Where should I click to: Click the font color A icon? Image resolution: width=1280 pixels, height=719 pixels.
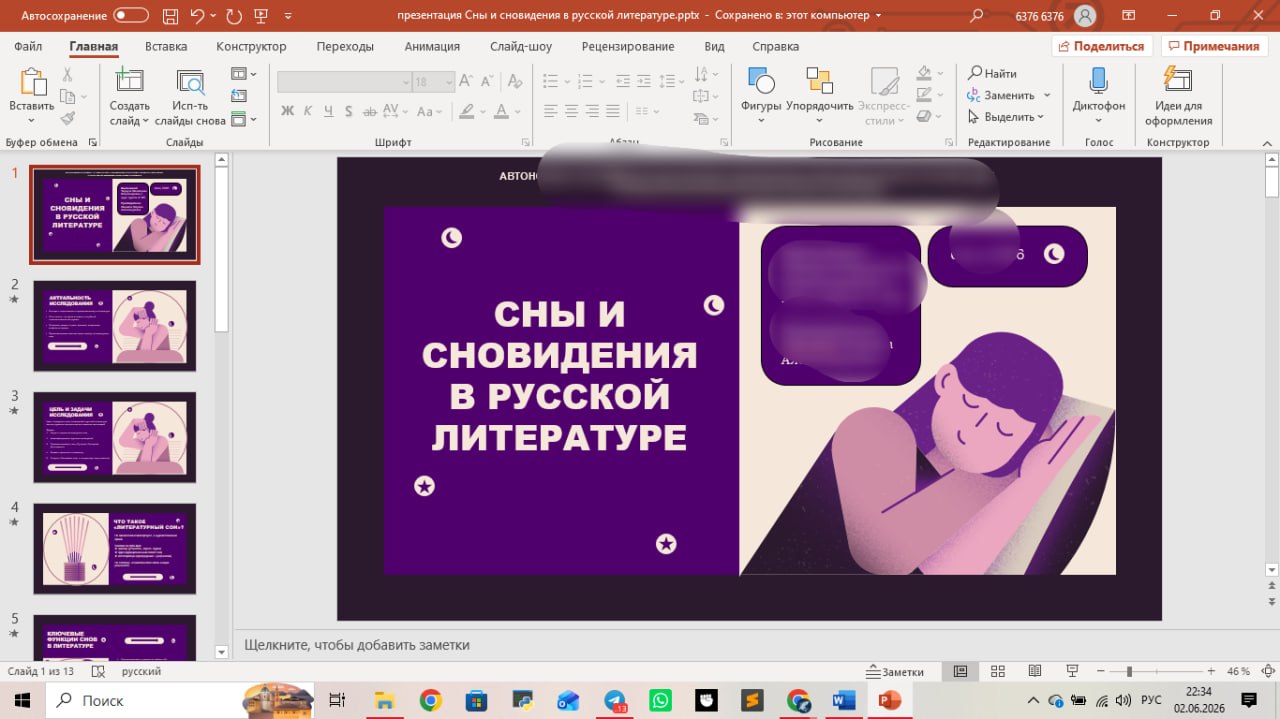[500, 111]
